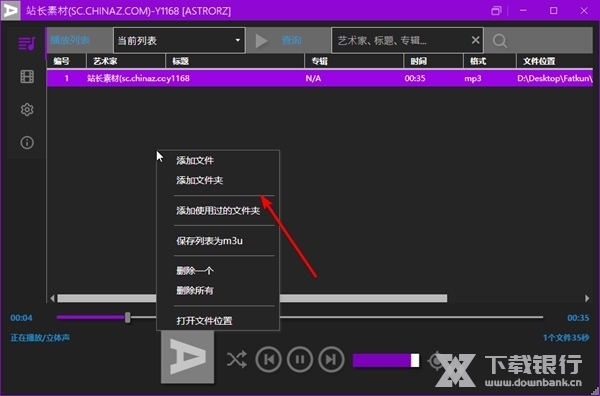This screenshot has height=396, width=600.
Task: Open settings gear in sidebar
Action: (x=27, y=110)
